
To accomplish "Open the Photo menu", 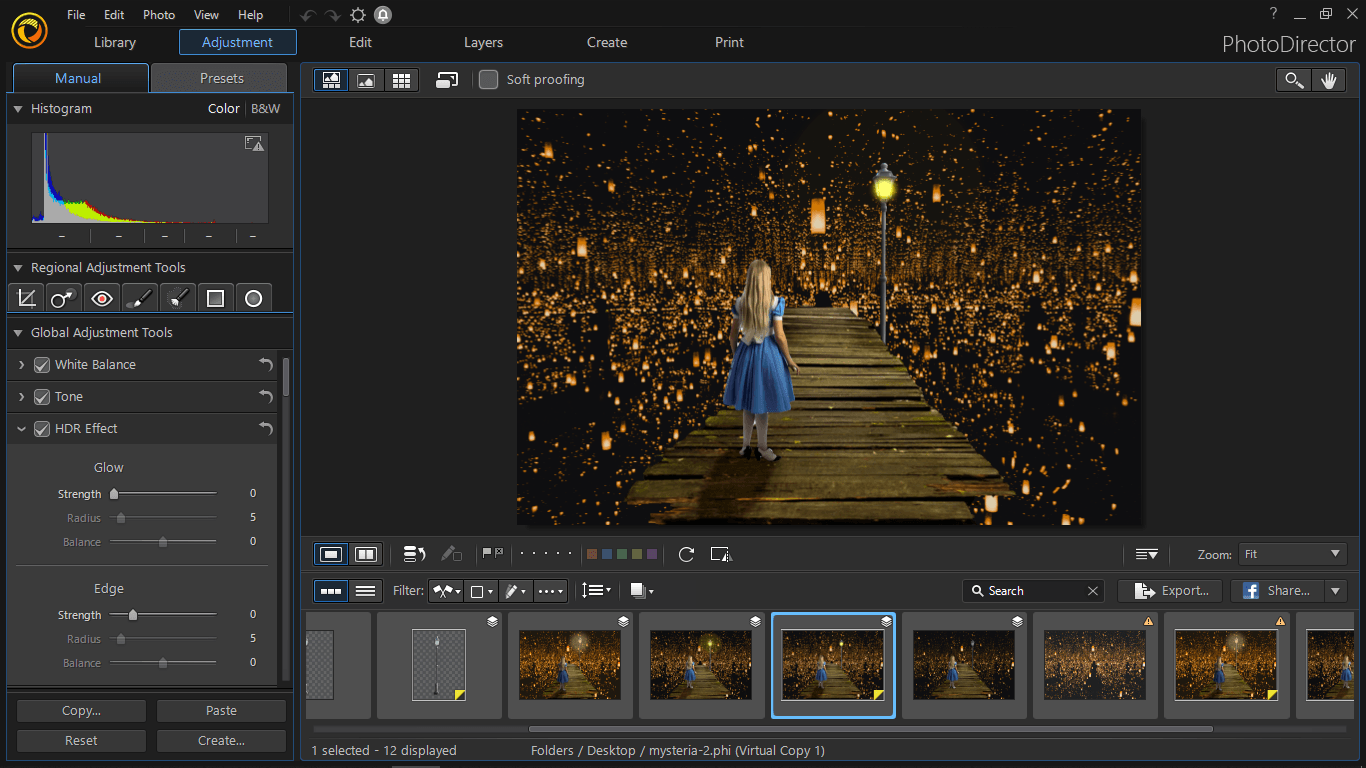I will coord(159,15).
